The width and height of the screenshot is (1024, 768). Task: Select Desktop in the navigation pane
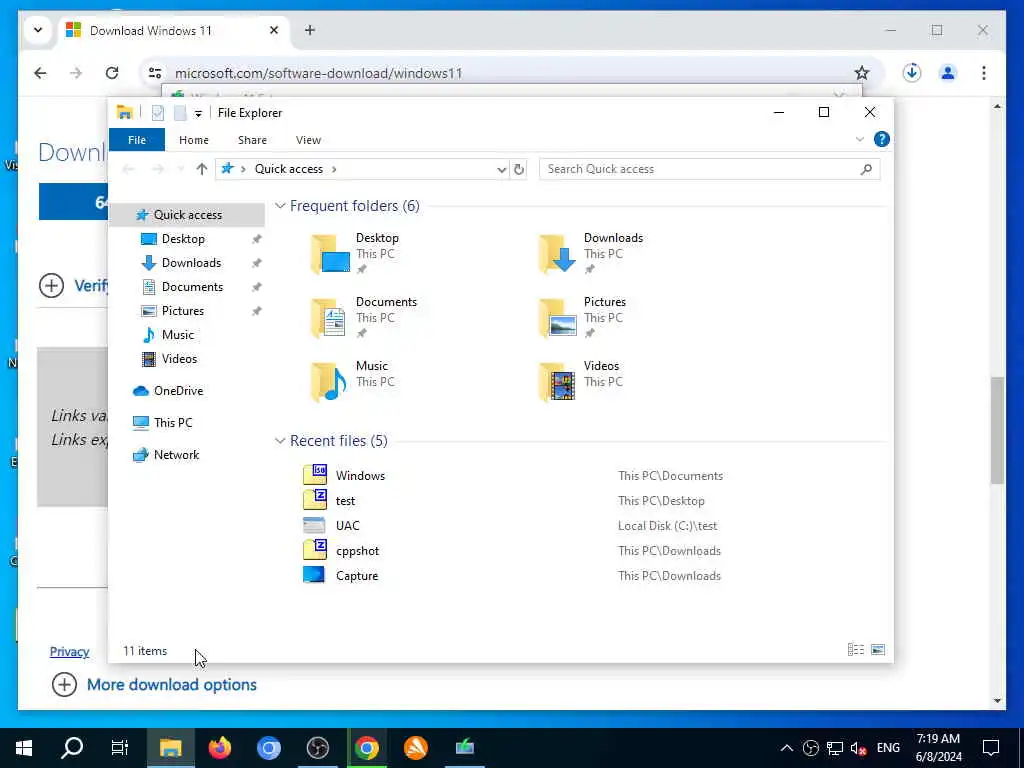point(183,239)
